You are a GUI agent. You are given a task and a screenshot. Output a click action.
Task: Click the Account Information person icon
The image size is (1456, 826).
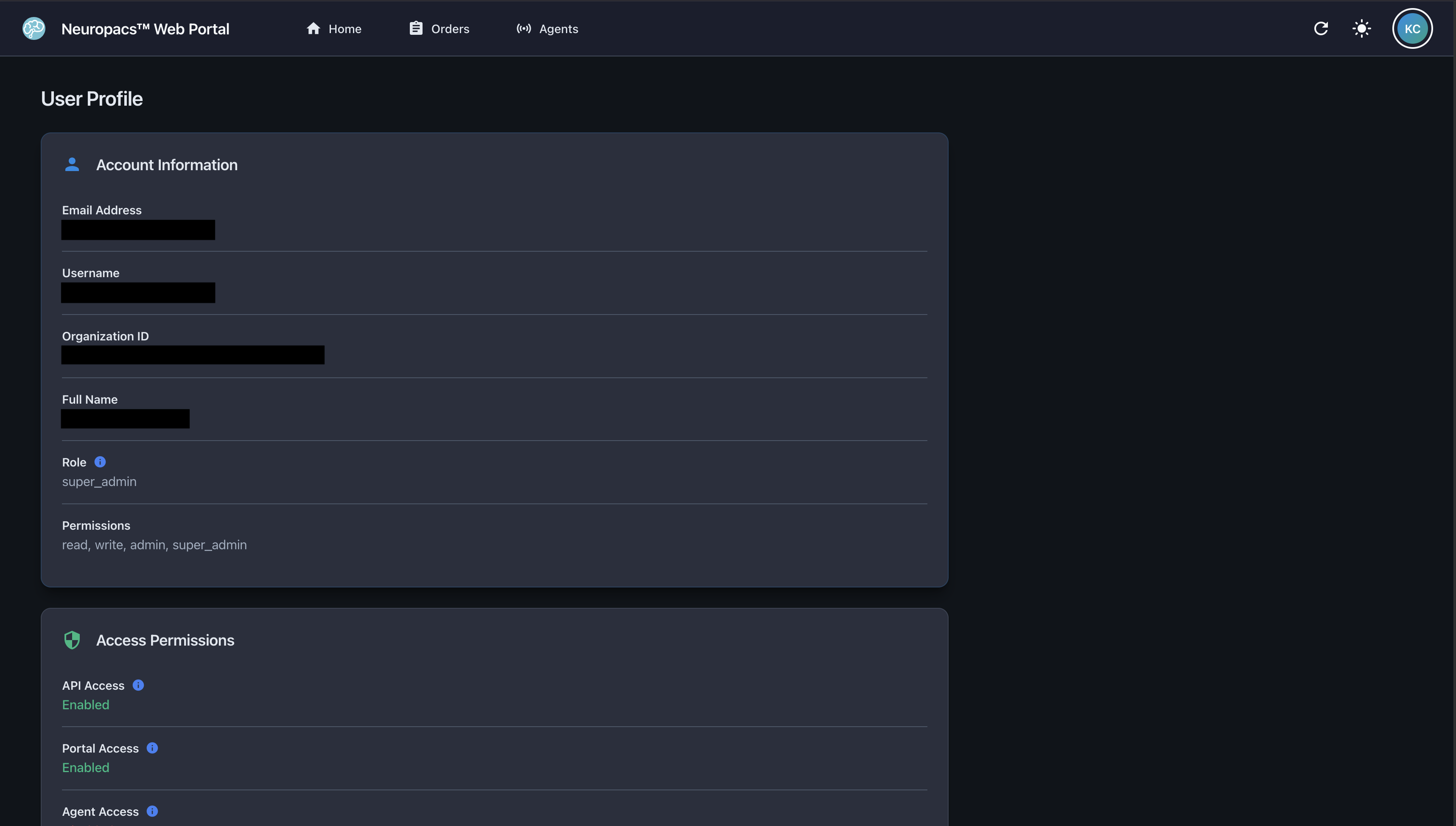tap(72, 165)
